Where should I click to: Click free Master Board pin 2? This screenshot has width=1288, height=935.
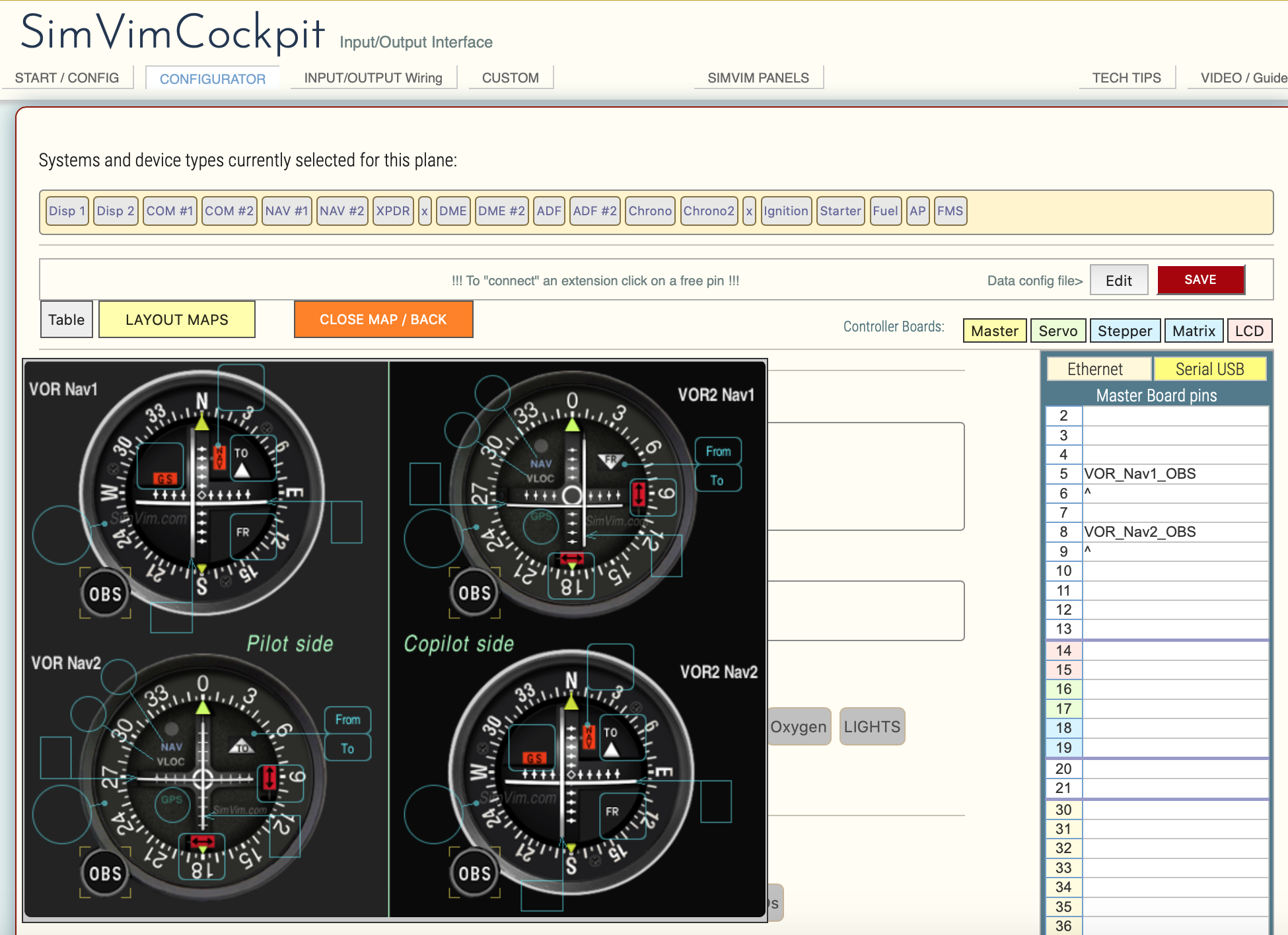[x=1175, y=415]
